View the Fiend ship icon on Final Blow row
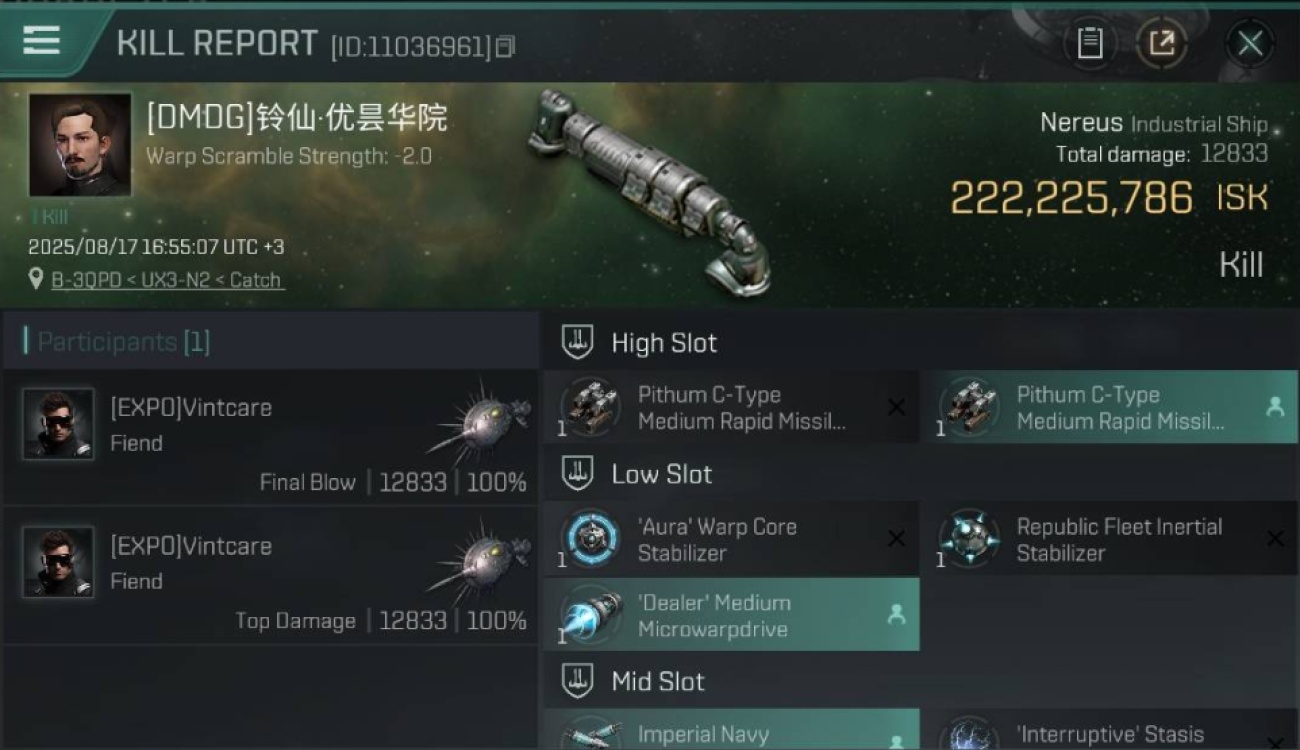Screen dimensions: 1300x750 click(480, 420)
